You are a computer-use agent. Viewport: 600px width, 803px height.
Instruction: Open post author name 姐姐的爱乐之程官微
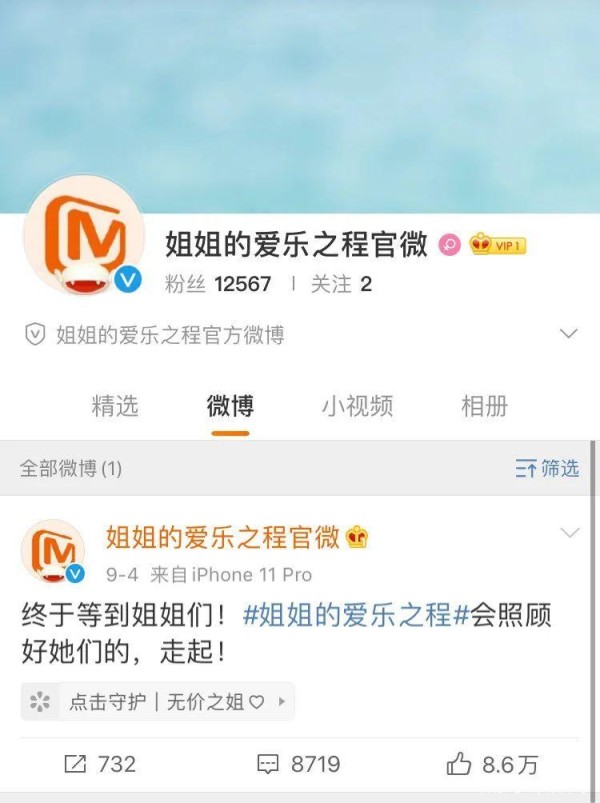pyautogui.click(x=223, y=537)
